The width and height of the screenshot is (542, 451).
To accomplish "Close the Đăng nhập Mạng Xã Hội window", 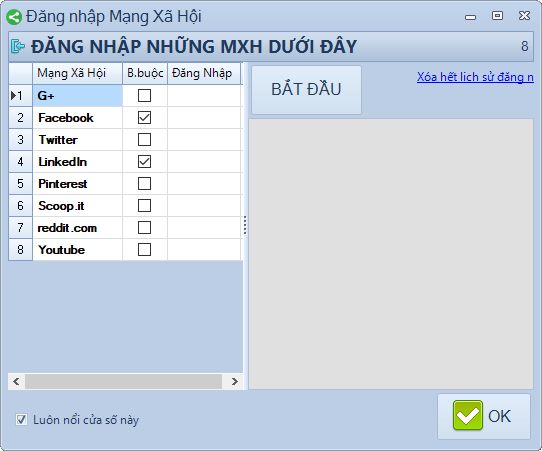I will click(524, 16).
